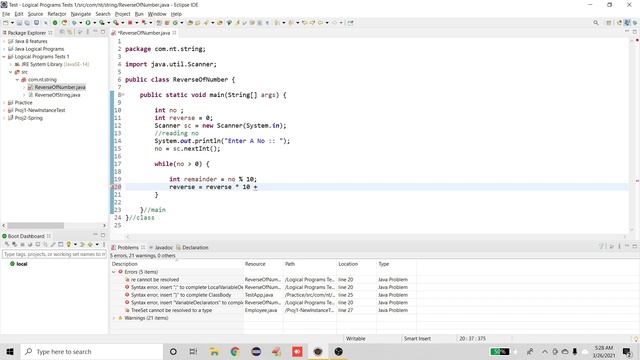The width and height of the screenshot is (640, 360).
Task: Click the red Stop icon in the toolbar
Action: pos(130,23)
